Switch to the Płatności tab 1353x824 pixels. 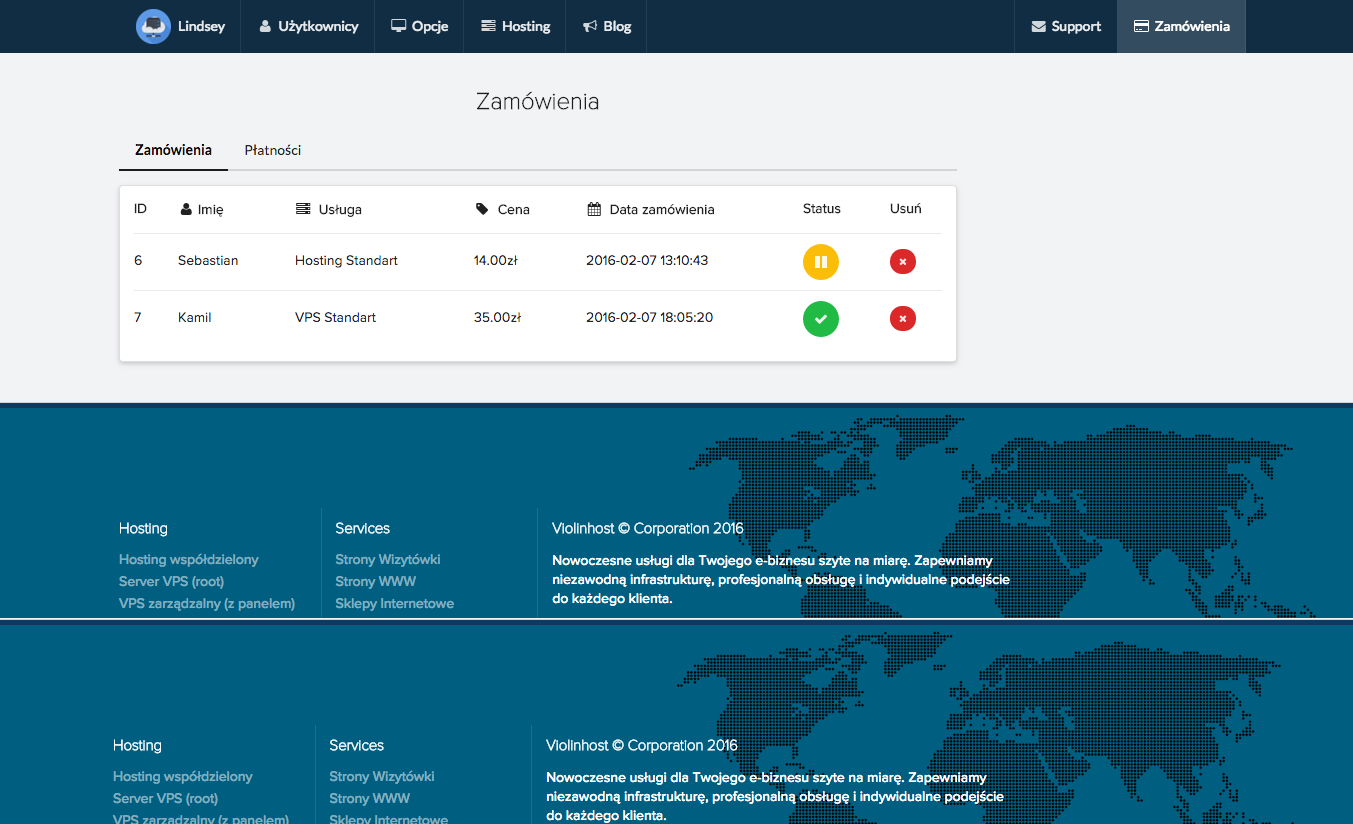point(273,150)
